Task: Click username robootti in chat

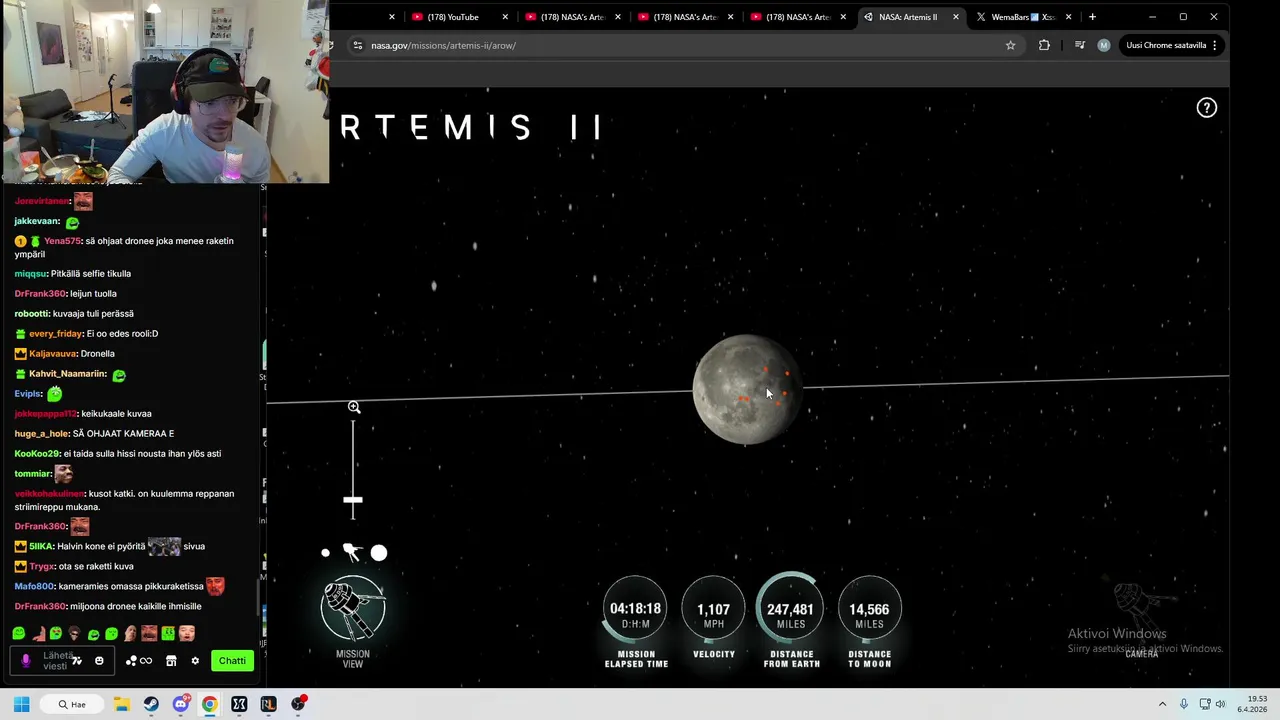Action: pos(31,314)
